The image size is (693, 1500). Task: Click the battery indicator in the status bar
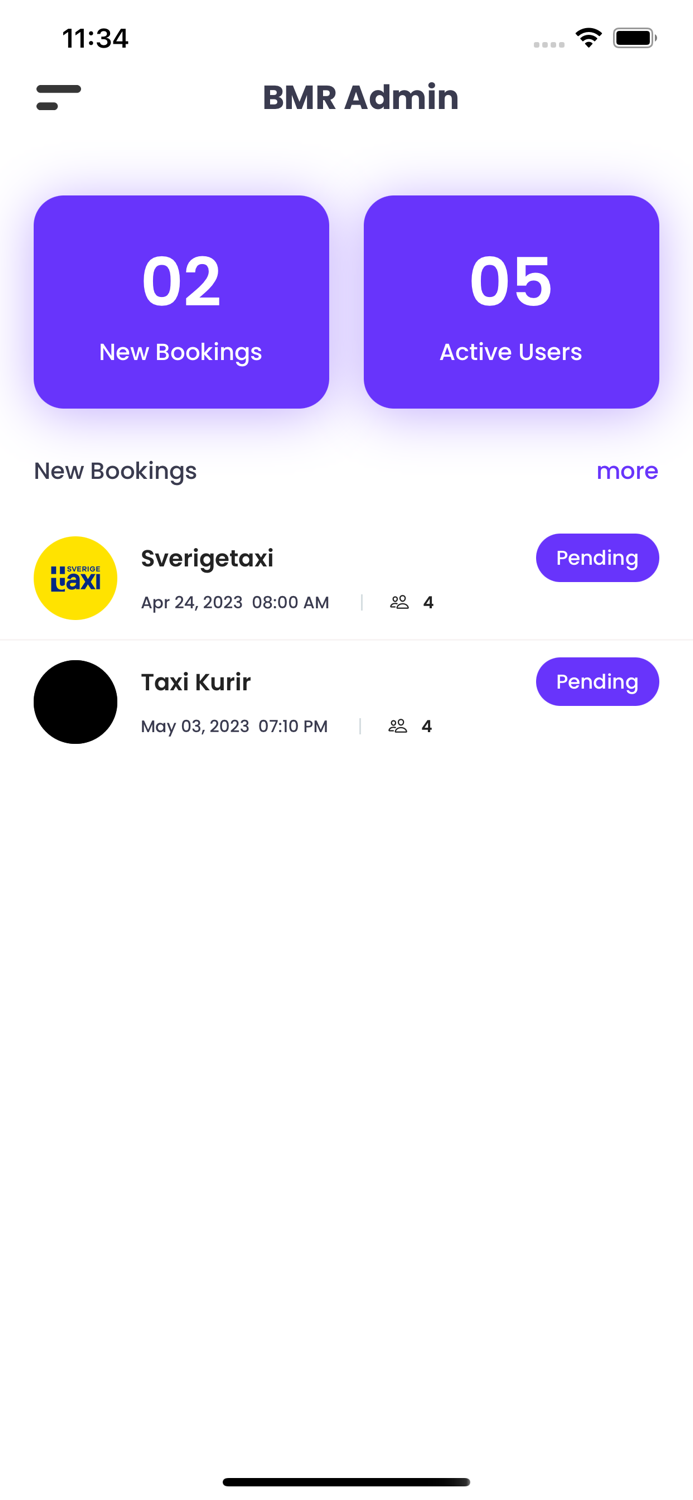click(634, 37)
